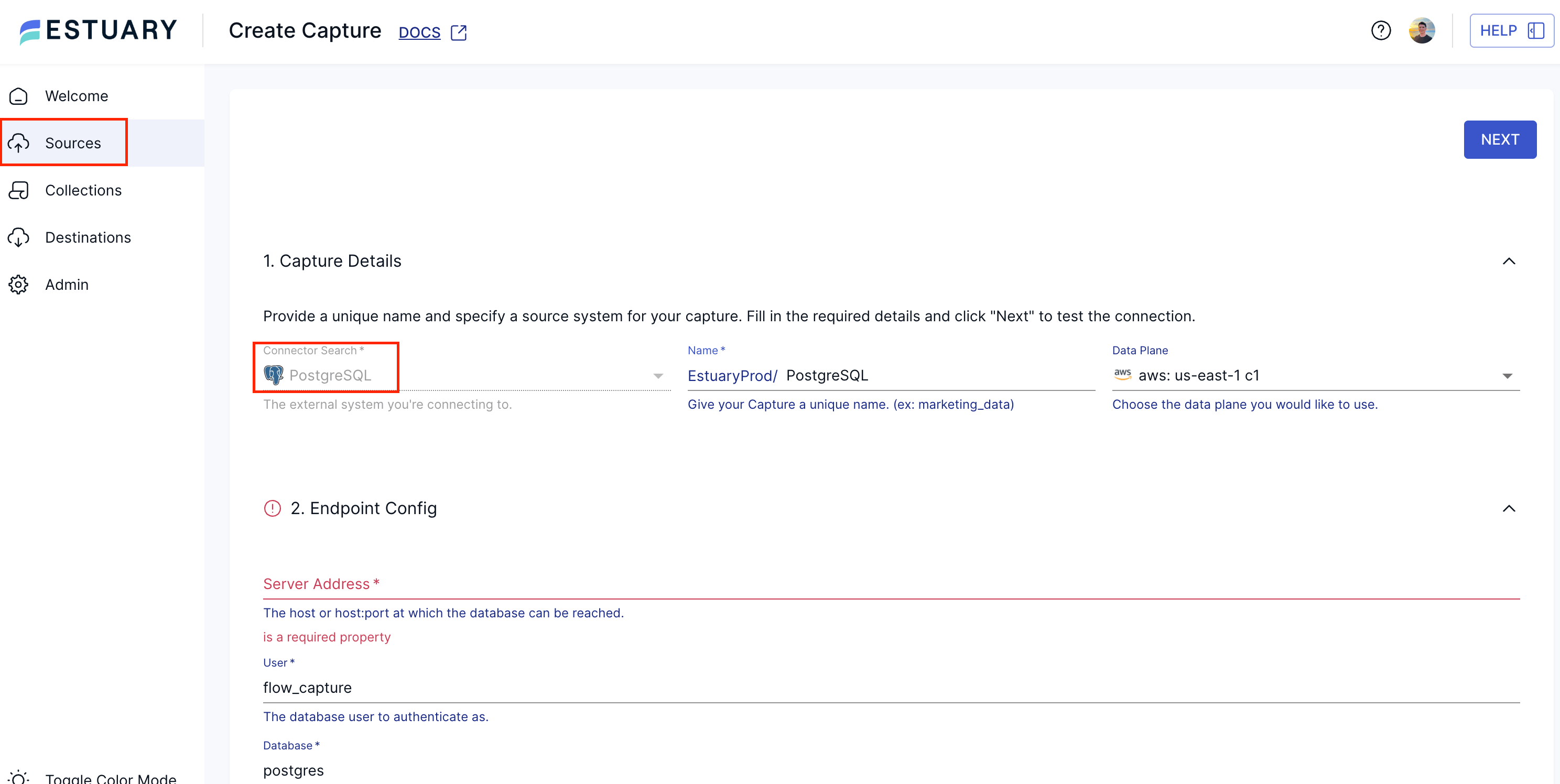Viewport: 1560px width, 784px height.
Task: Click the error icon beside Endpoint Config
Action: 273,508
